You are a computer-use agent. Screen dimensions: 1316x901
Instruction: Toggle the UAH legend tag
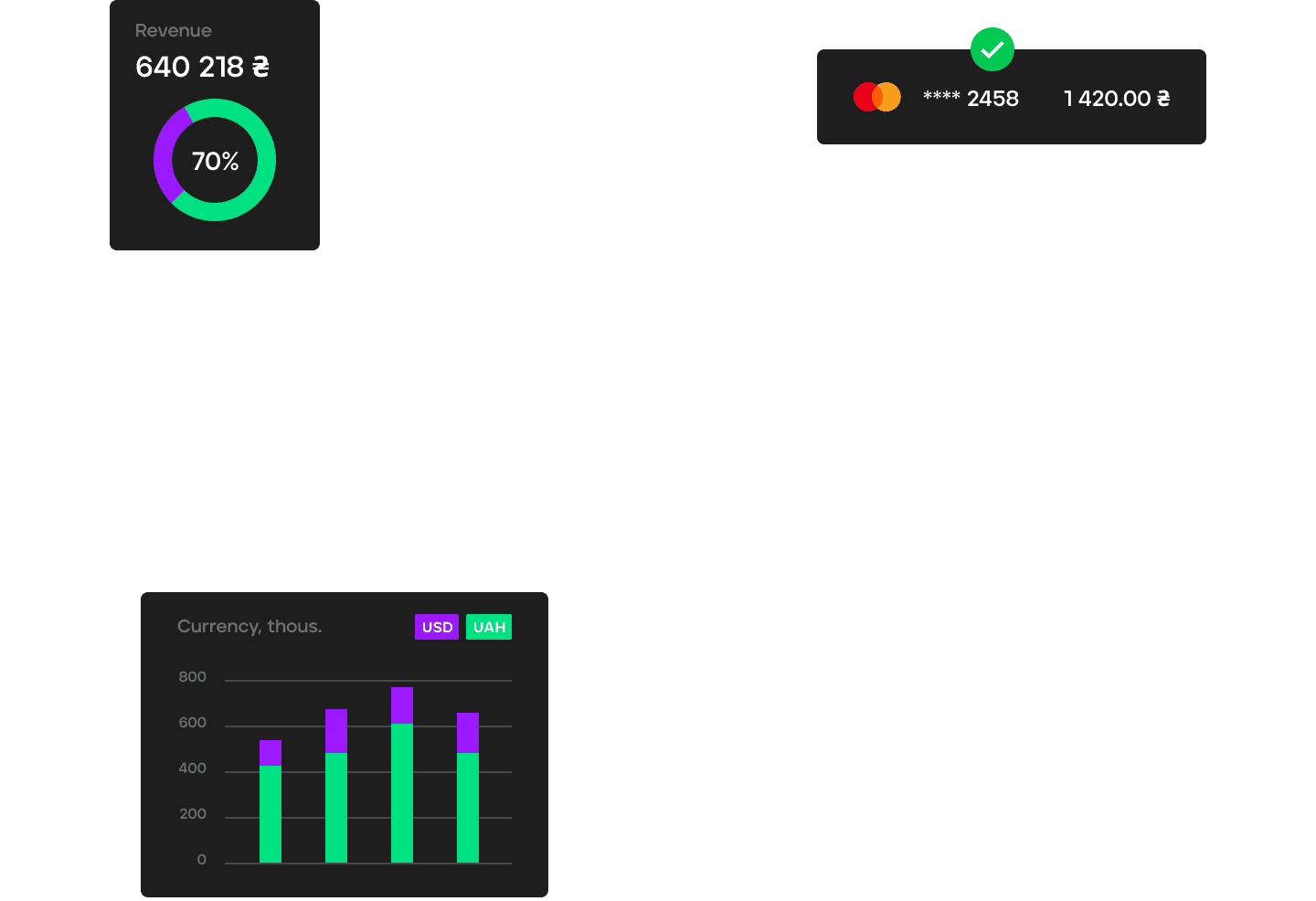(489, 627)
